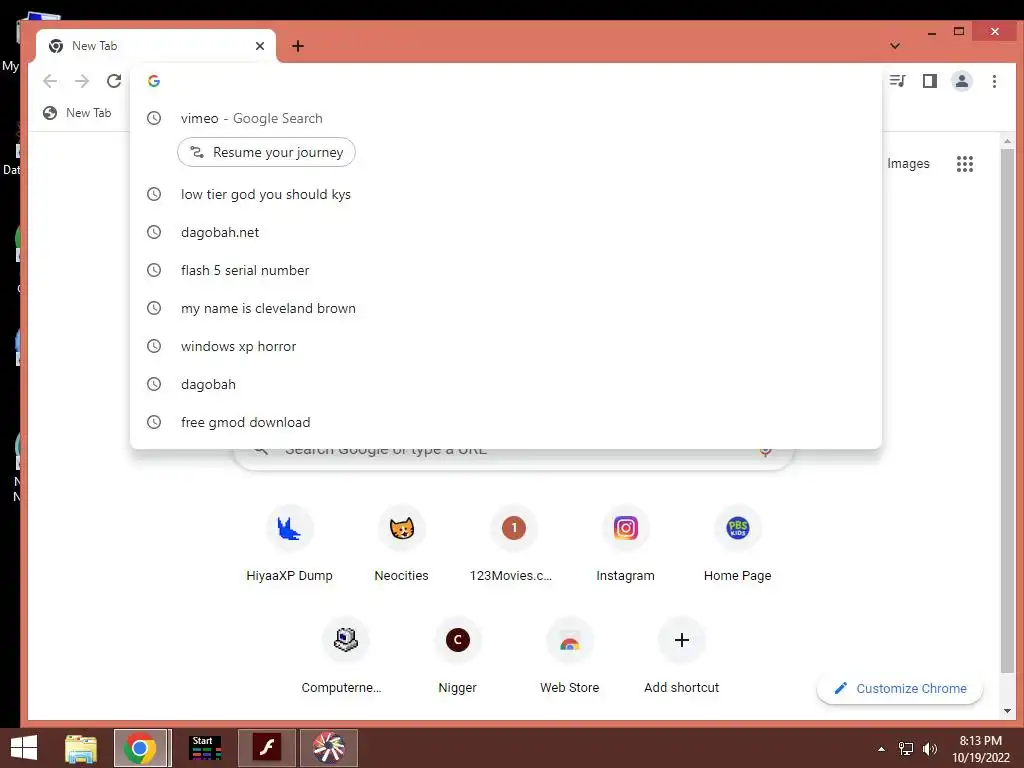
Task: Select my name is cleveland brown suggestion
Action: [505, 308]
